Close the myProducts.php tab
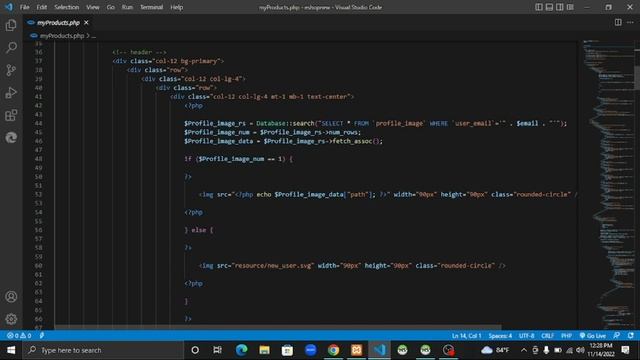This screenshot has width=640, height=360. [x=86, y=22]
